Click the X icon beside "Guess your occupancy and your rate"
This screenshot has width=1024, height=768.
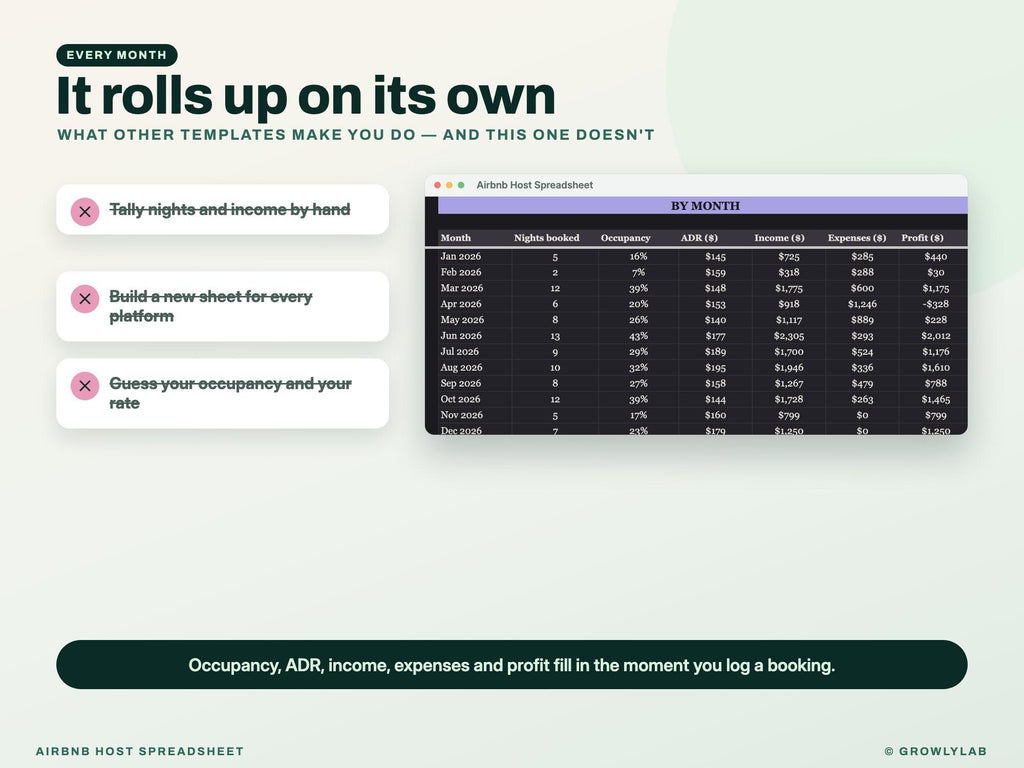click(85, 386)
